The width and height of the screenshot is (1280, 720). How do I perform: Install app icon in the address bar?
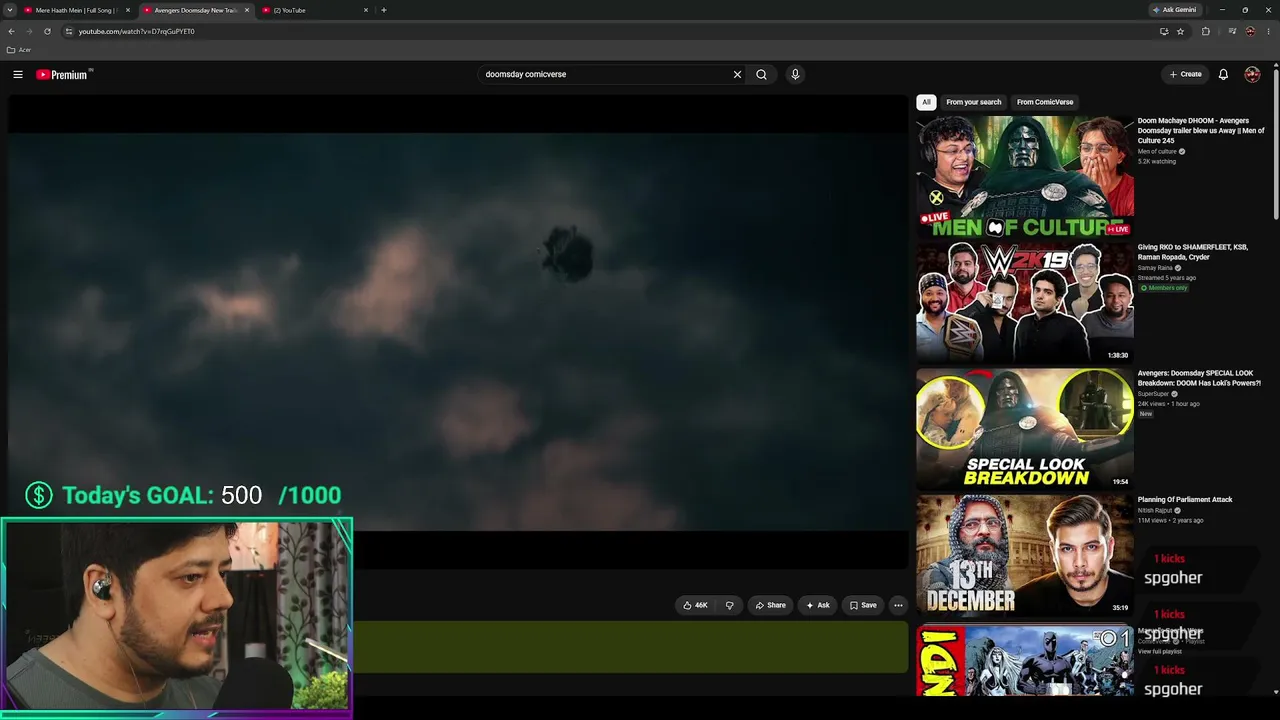coord(1163,31)
